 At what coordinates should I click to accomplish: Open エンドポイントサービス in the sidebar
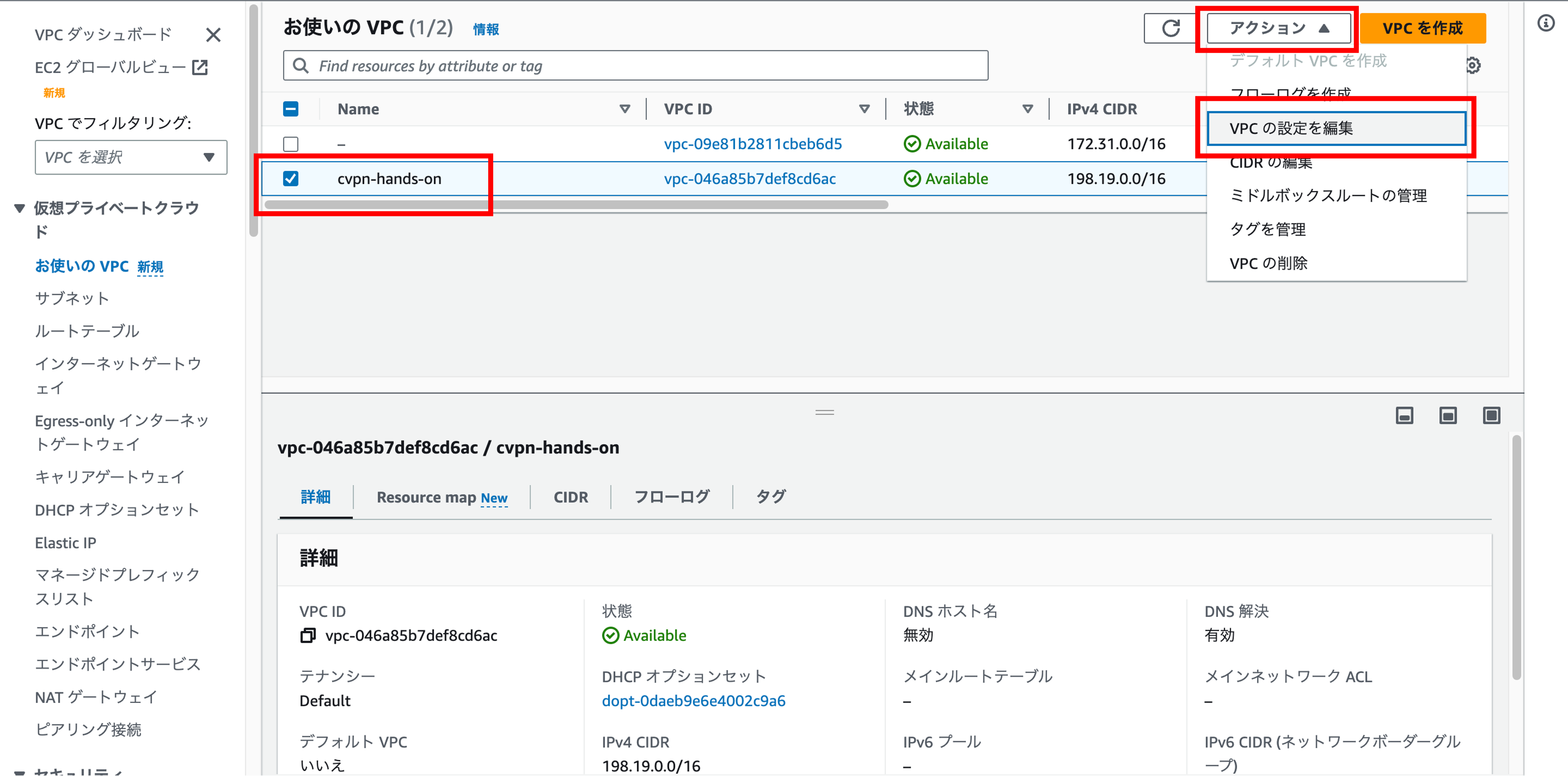(118, 664)
